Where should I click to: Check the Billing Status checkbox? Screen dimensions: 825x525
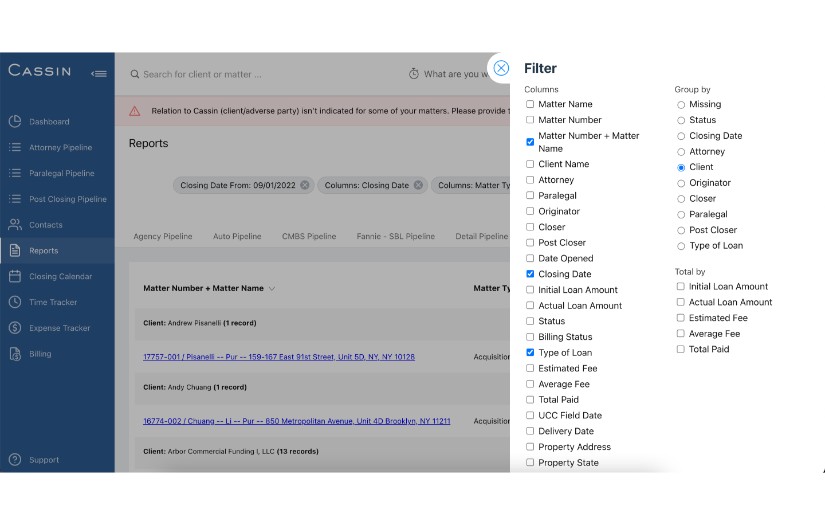pos(530,337)
